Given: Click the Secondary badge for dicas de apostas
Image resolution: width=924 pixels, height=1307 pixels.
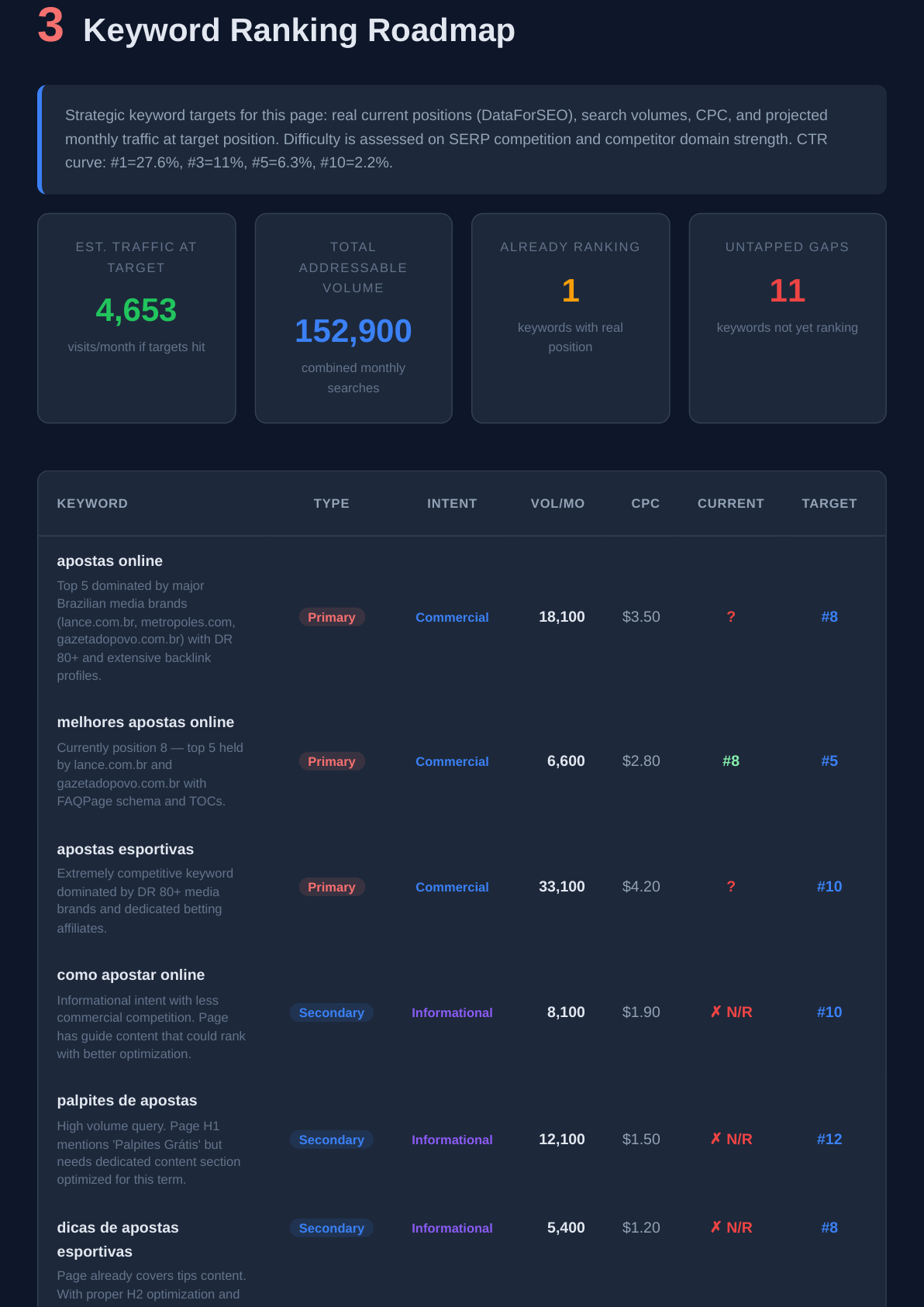Looking at the screenshot, I should 332,1228.
